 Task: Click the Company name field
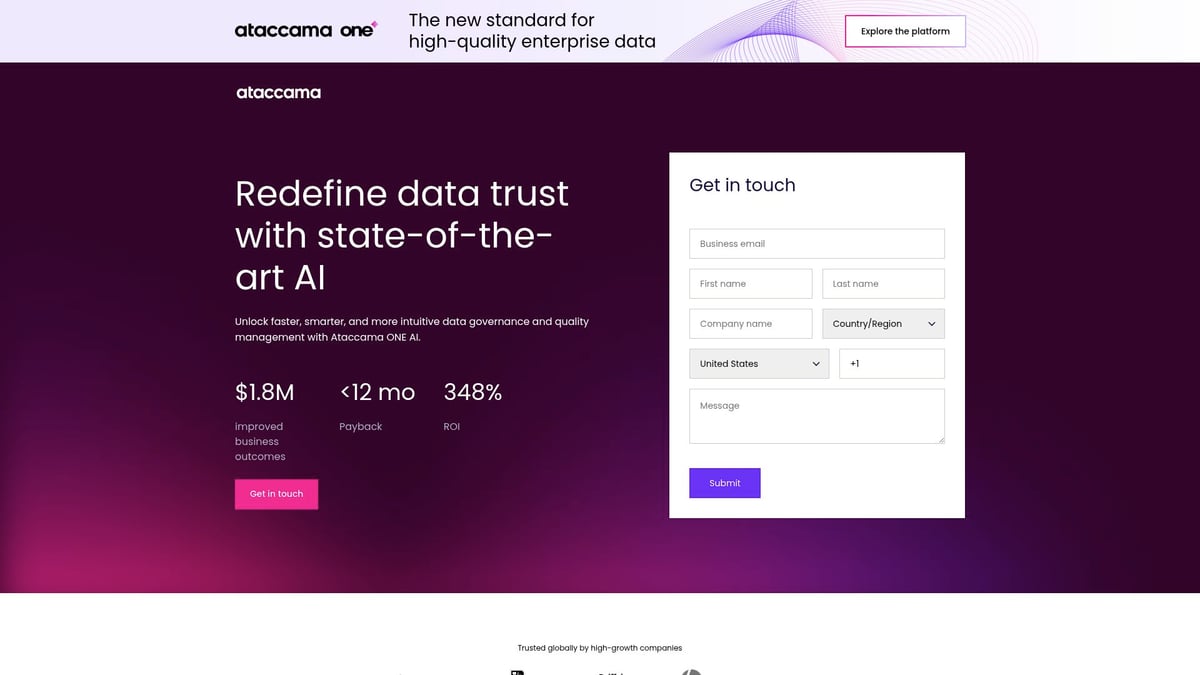coord(750,323)
